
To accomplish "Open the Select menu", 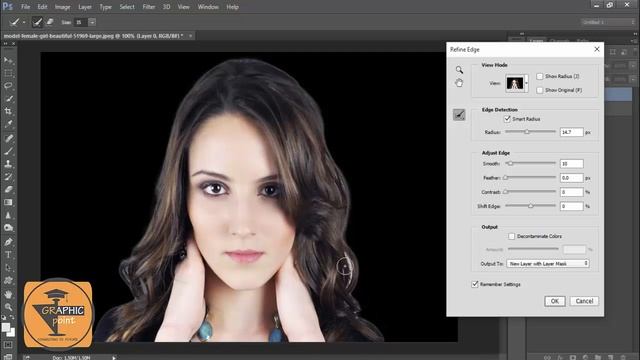I will pos(127,7).
